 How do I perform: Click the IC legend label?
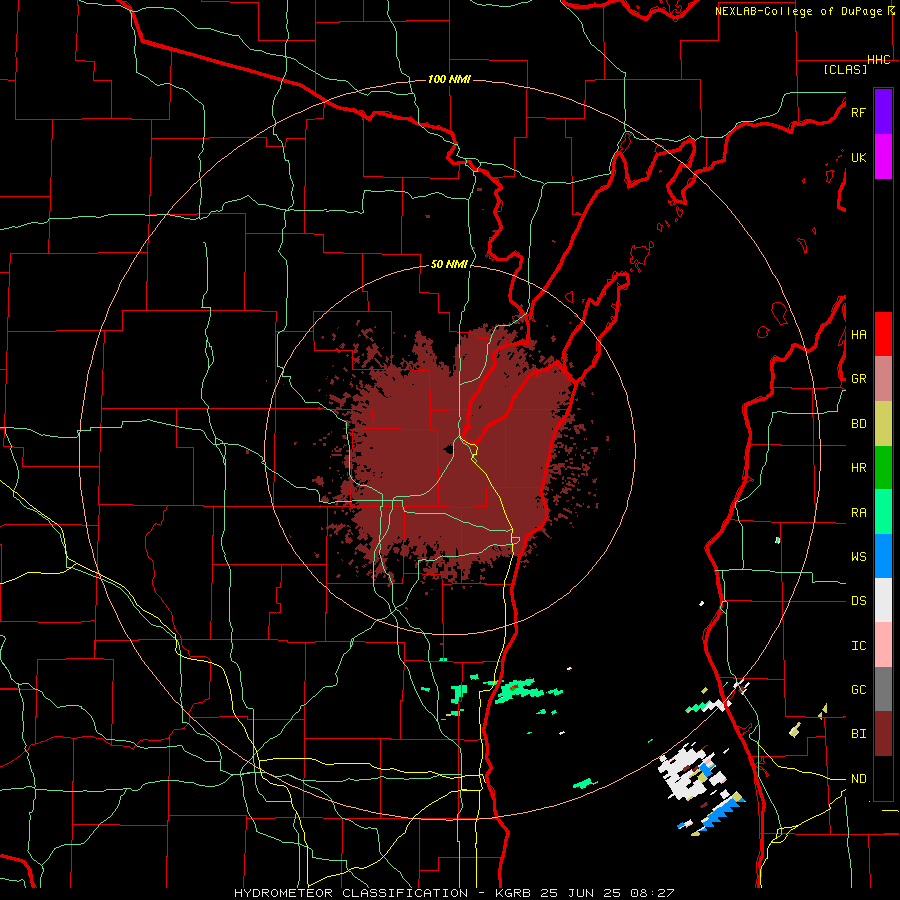pos(858,646)
